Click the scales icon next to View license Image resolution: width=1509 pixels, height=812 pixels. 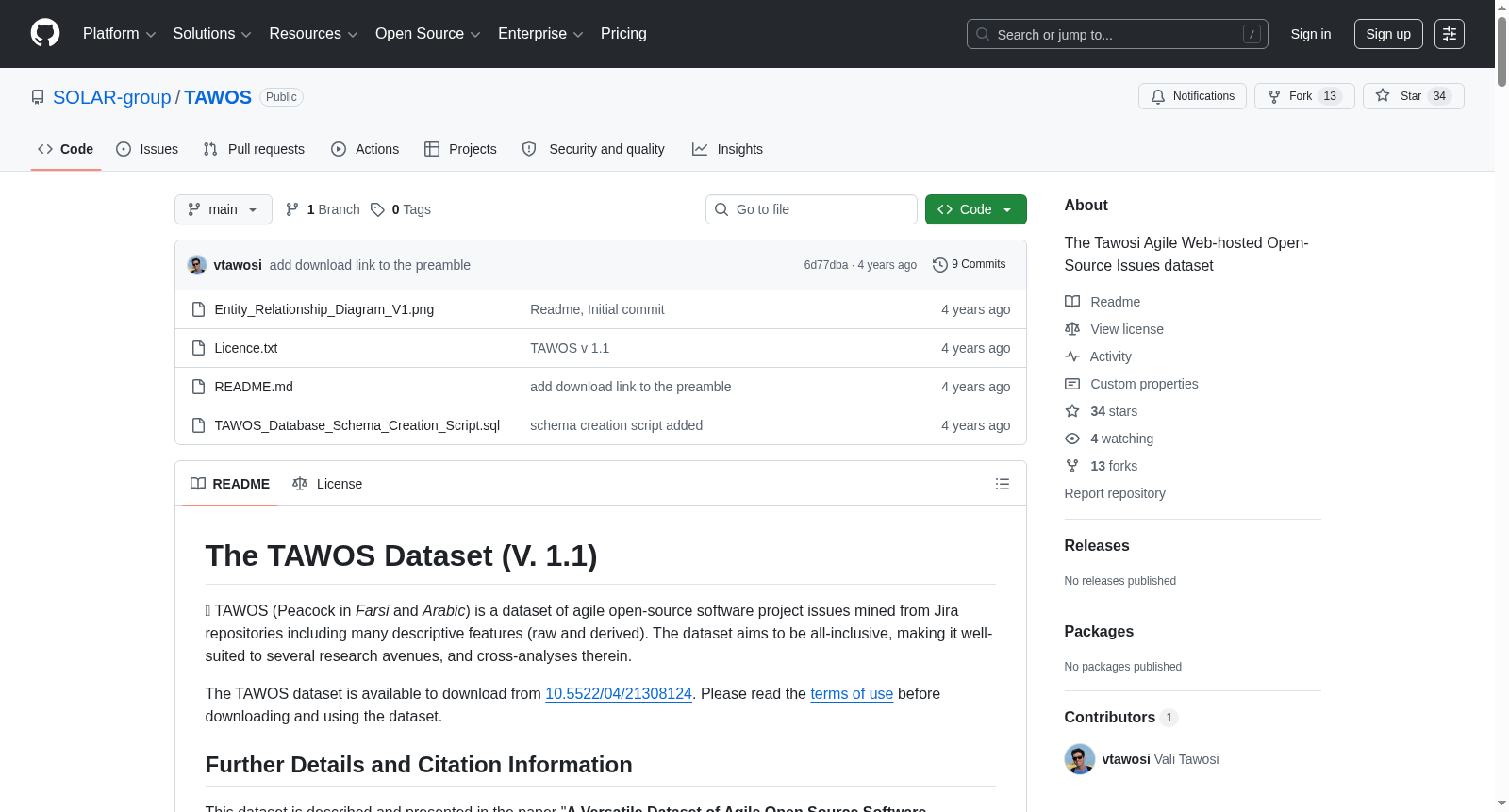pos(1072,329)
